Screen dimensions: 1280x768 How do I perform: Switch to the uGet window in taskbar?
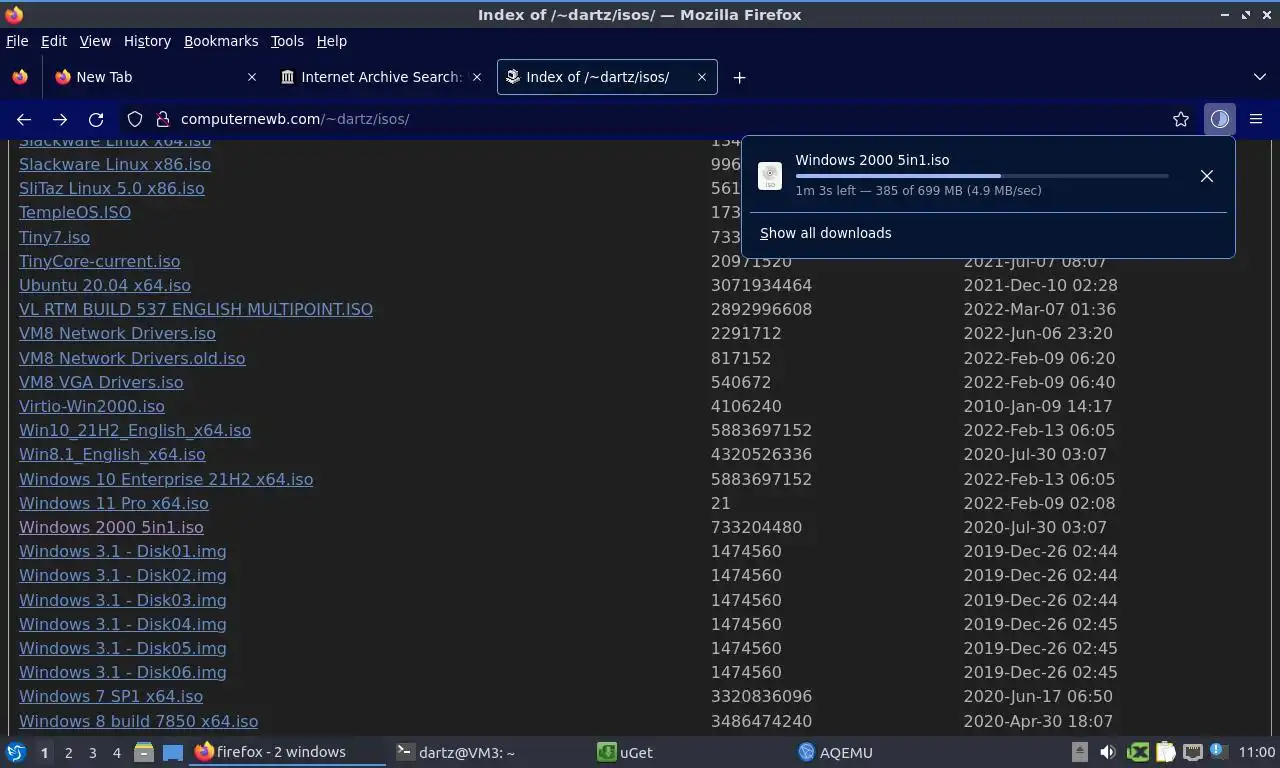click(690, 752)
